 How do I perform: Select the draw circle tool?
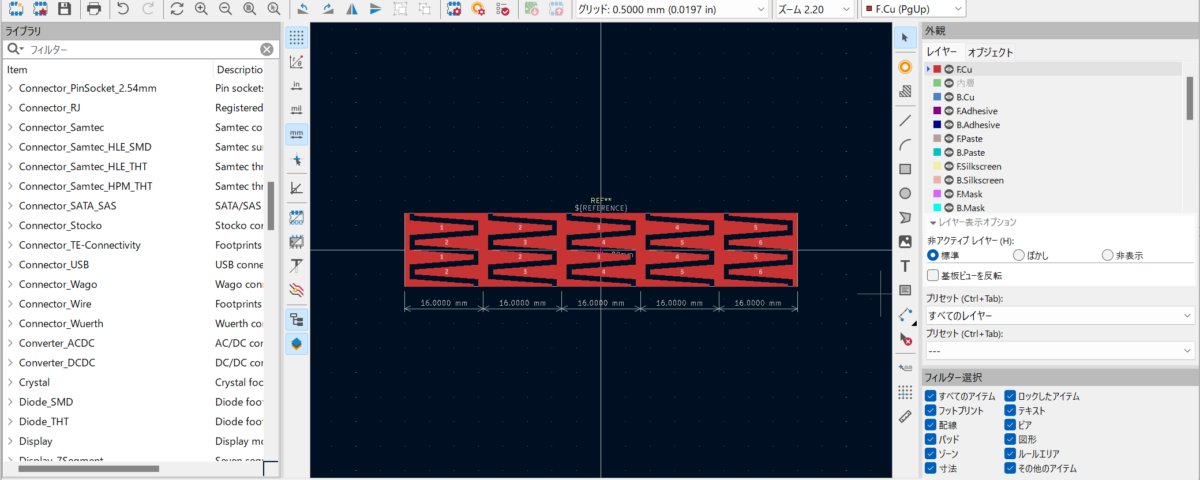click(x=905, y=193)
